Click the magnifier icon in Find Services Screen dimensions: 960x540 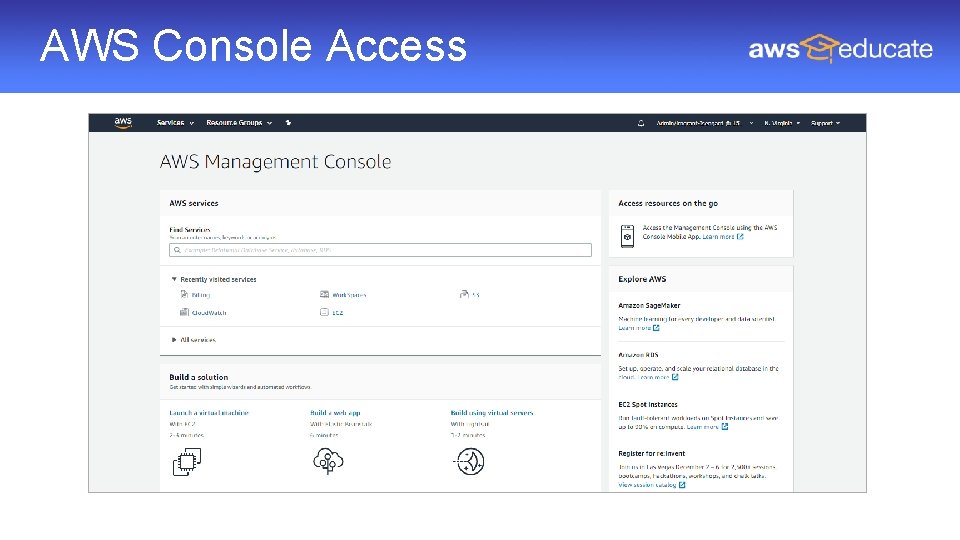177,250
